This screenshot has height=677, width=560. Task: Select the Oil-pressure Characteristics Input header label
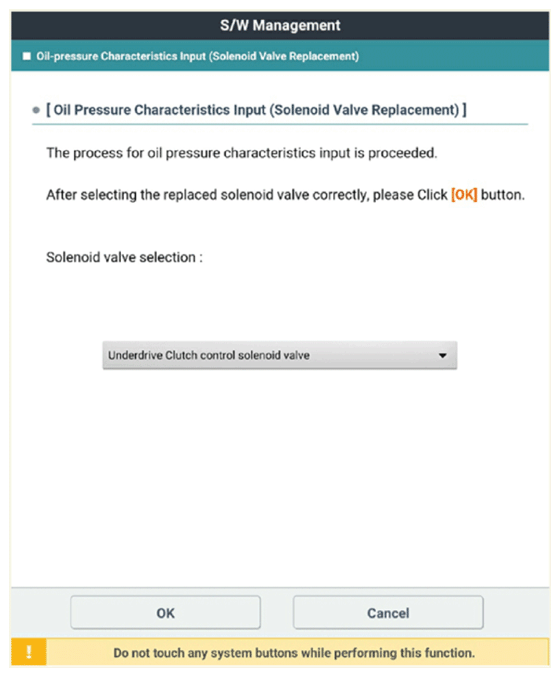click(x=198, y=56)
